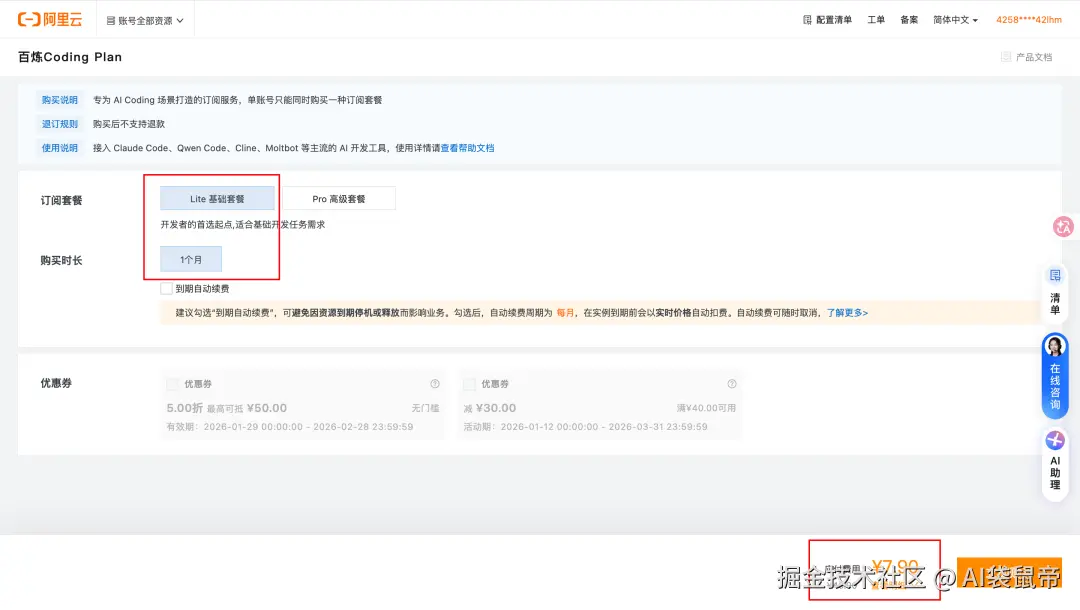1080x610 pixels.
Task: Click the translation icon above the sidebar
Action: click(x=1063, y=227)
